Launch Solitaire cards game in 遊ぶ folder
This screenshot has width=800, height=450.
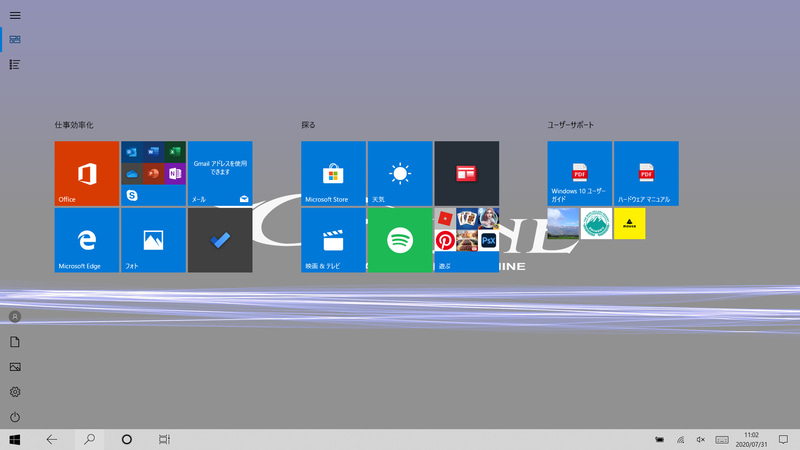point(467,218)
